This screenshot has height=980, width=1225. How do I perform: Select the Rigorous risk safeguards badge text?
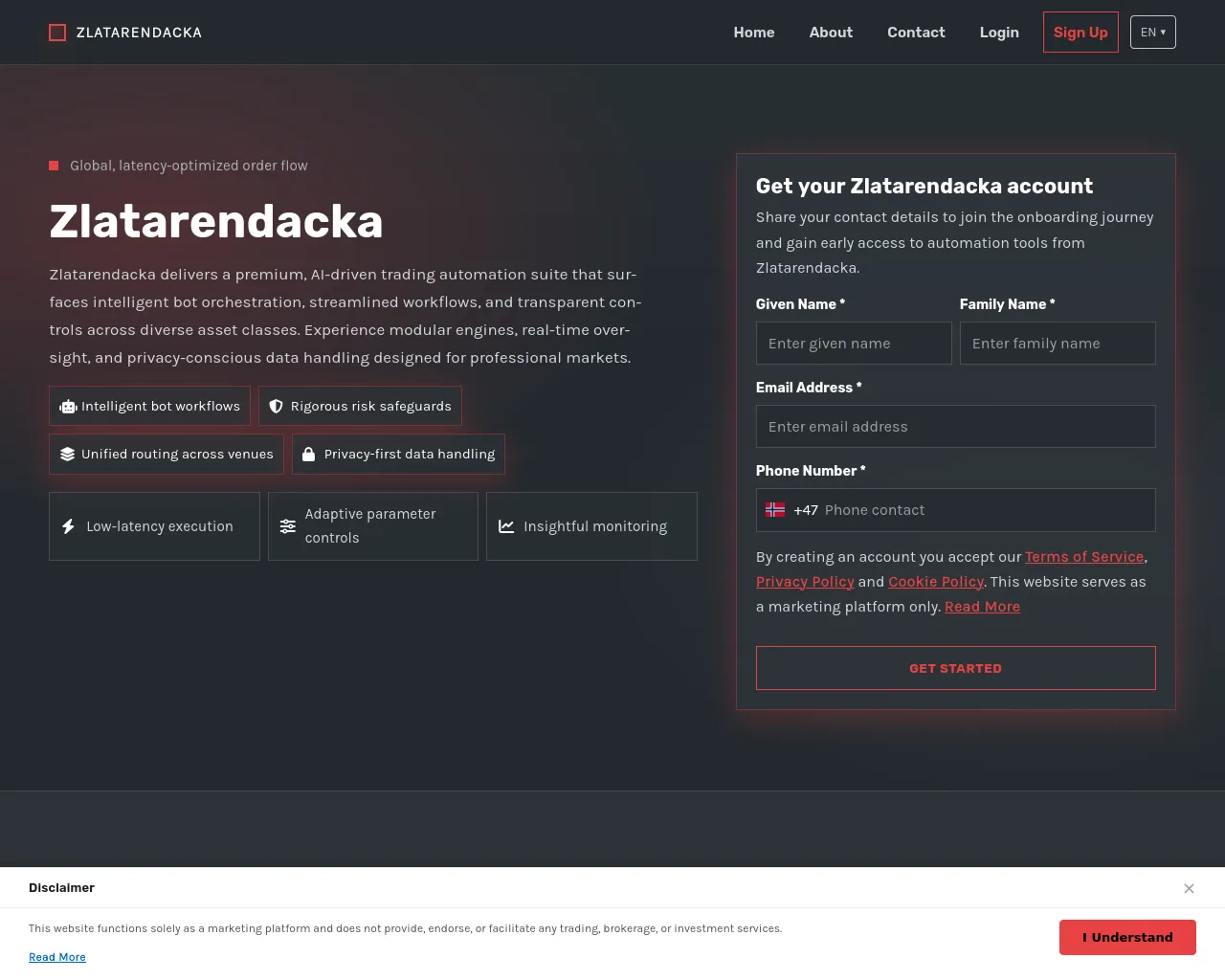370,407
